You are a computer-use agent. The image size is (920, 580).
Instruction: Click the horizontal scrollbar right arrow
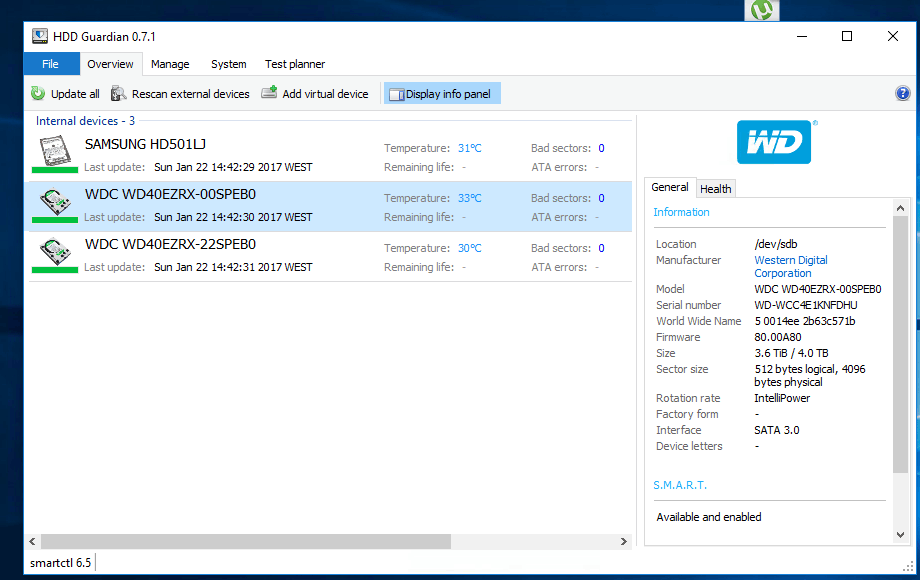(624, 541)
